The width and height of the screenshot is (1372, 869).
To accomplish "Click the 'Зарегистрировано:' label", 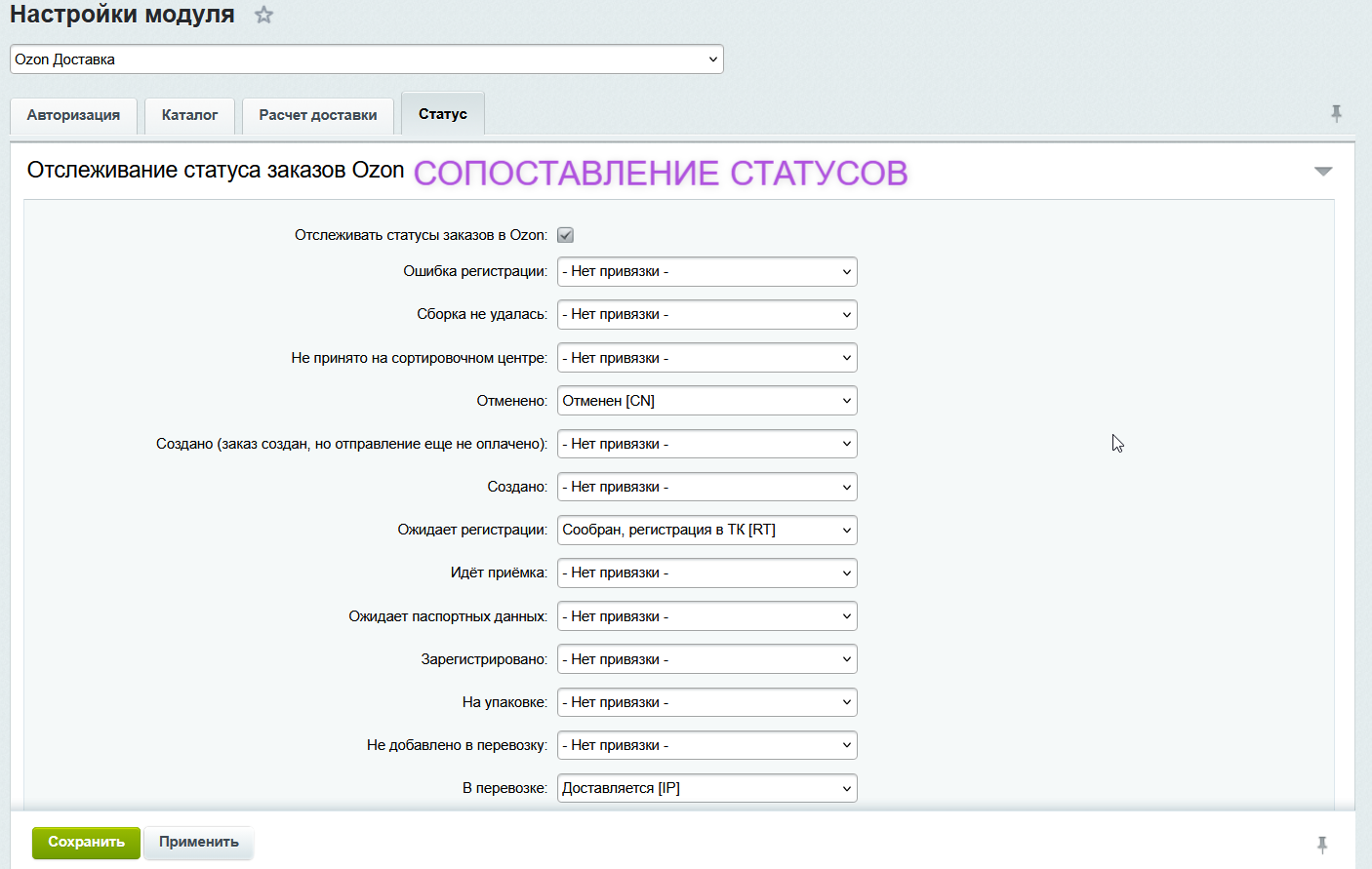I will point(484,659).
